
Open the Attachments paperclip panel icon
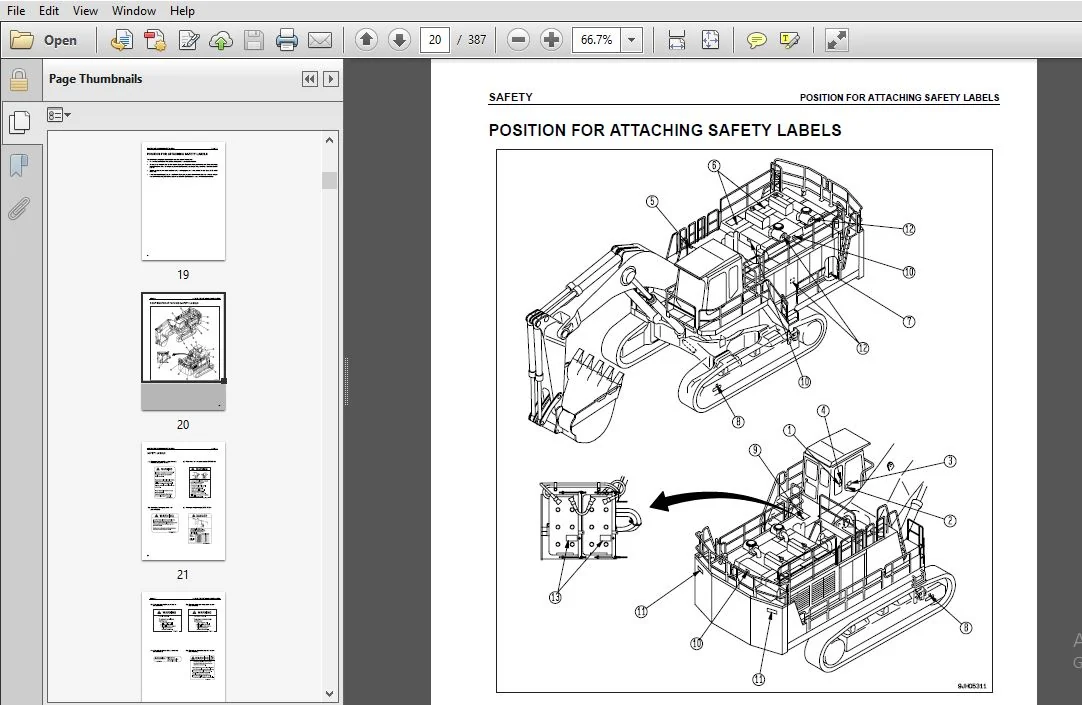pos(19,208)
